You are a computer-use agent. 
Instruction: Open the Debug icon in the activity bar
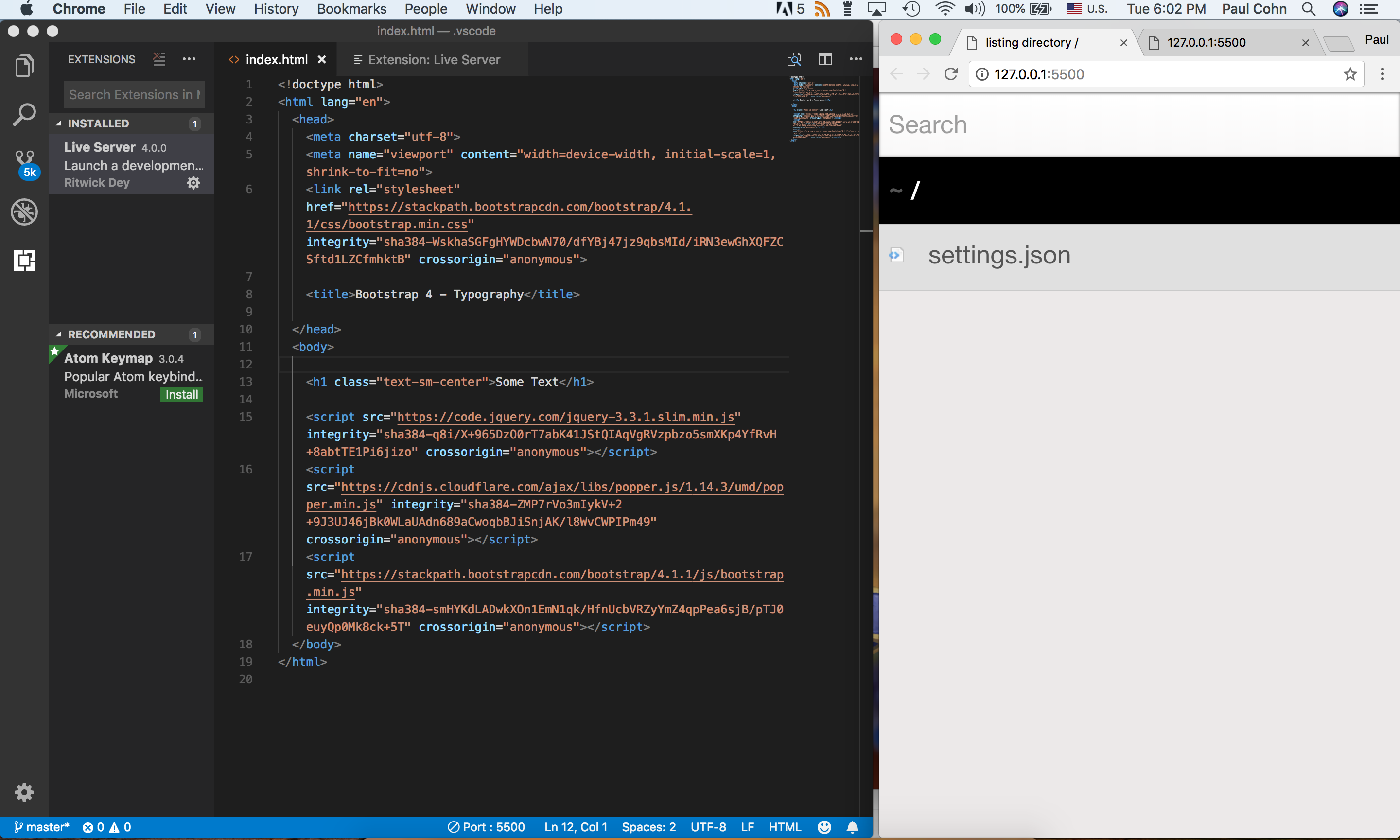[x=25, y=211]
